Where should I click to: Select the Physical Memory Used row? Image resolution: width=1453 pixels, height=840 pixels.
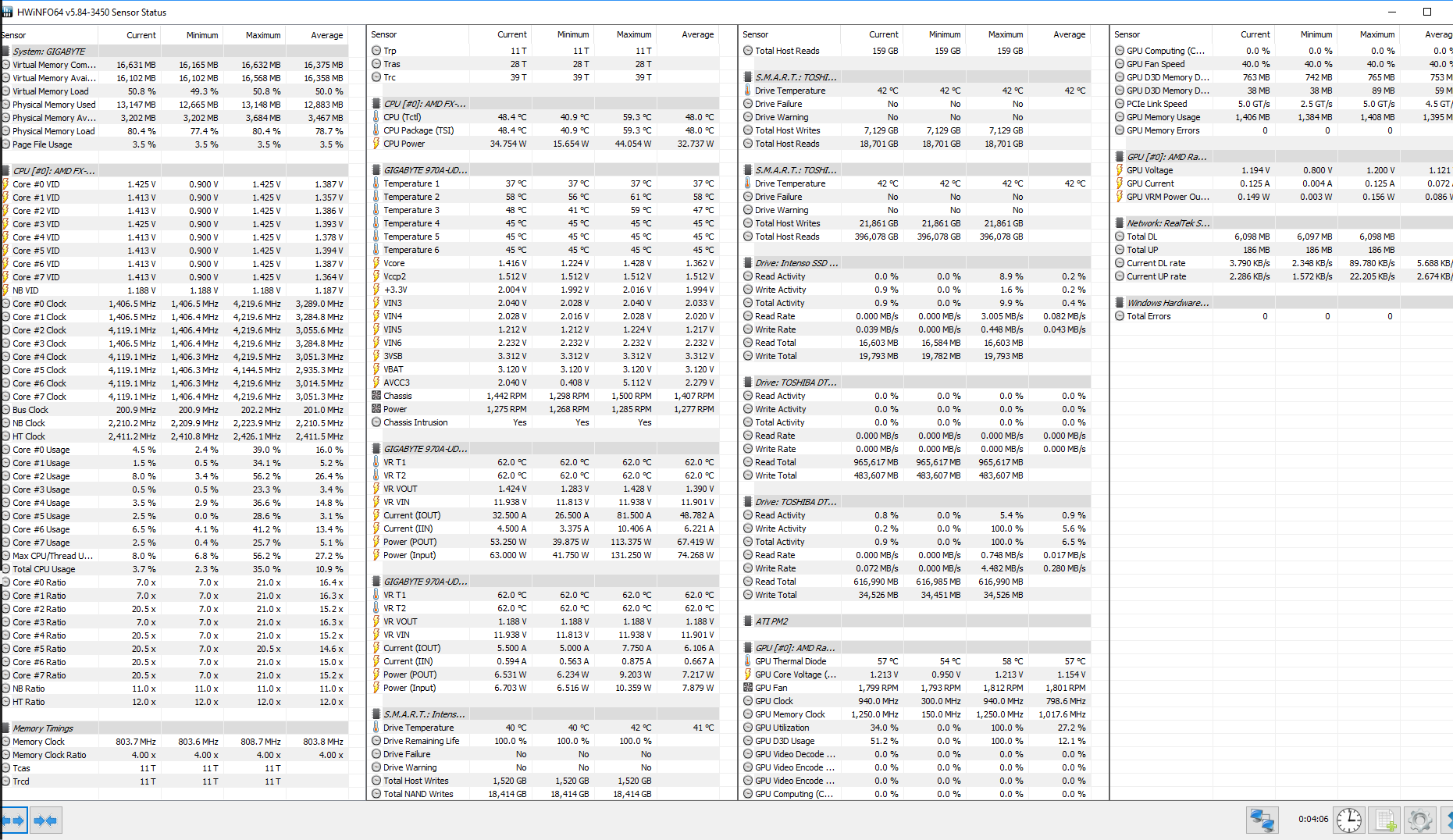[x=173, y=105]
